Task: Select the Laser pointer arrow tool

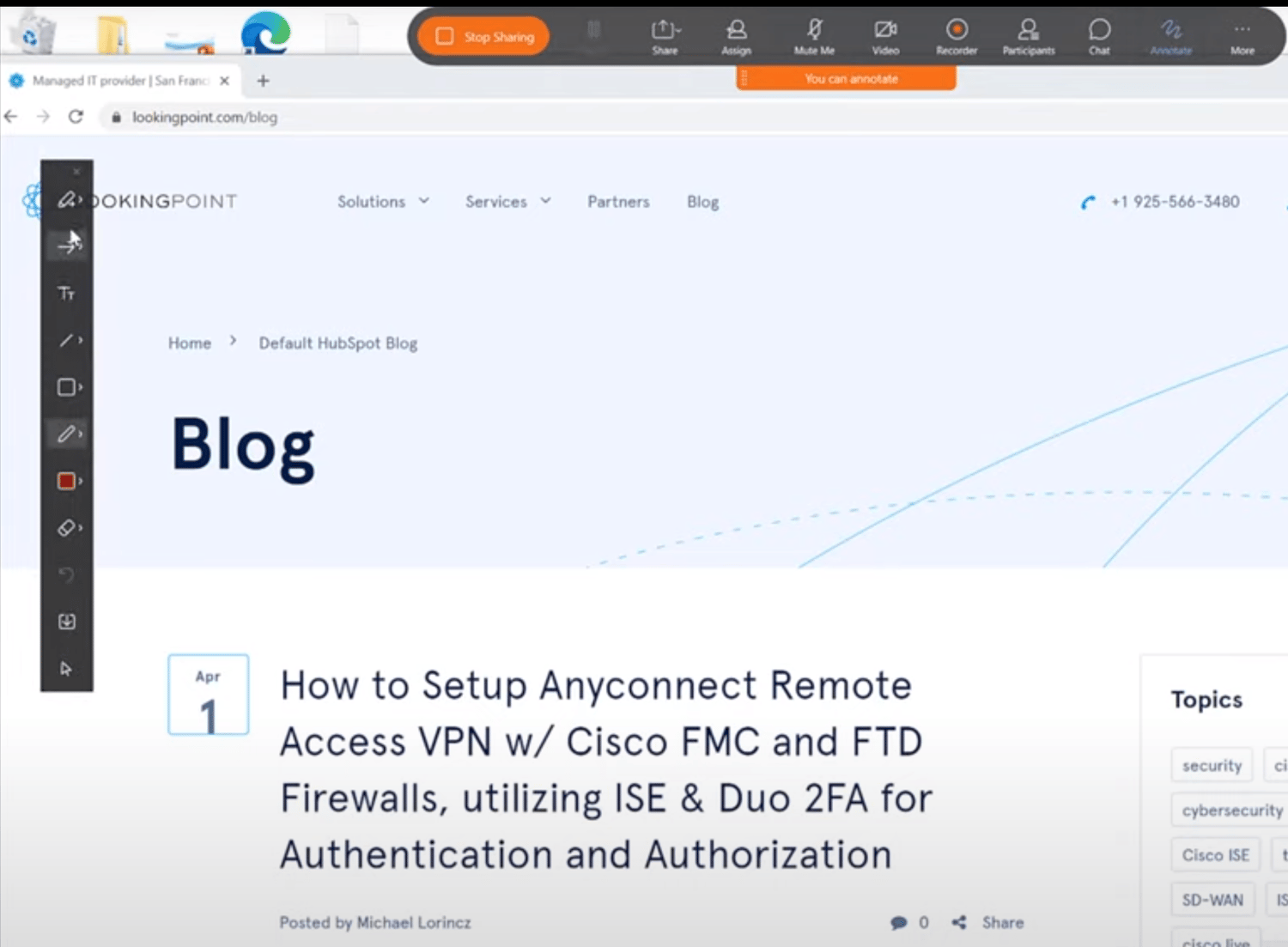Action: point(67,246)
